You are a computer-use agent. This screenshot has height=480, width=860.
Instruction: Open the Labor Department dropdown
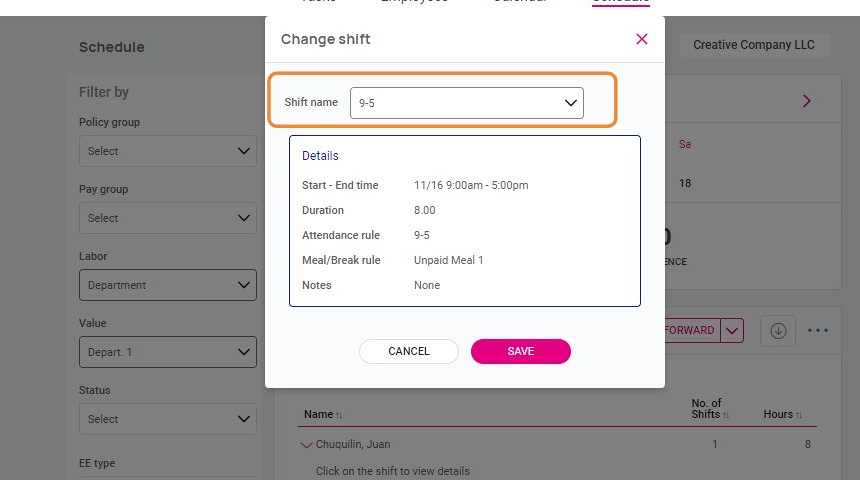[x=167, y=285]
